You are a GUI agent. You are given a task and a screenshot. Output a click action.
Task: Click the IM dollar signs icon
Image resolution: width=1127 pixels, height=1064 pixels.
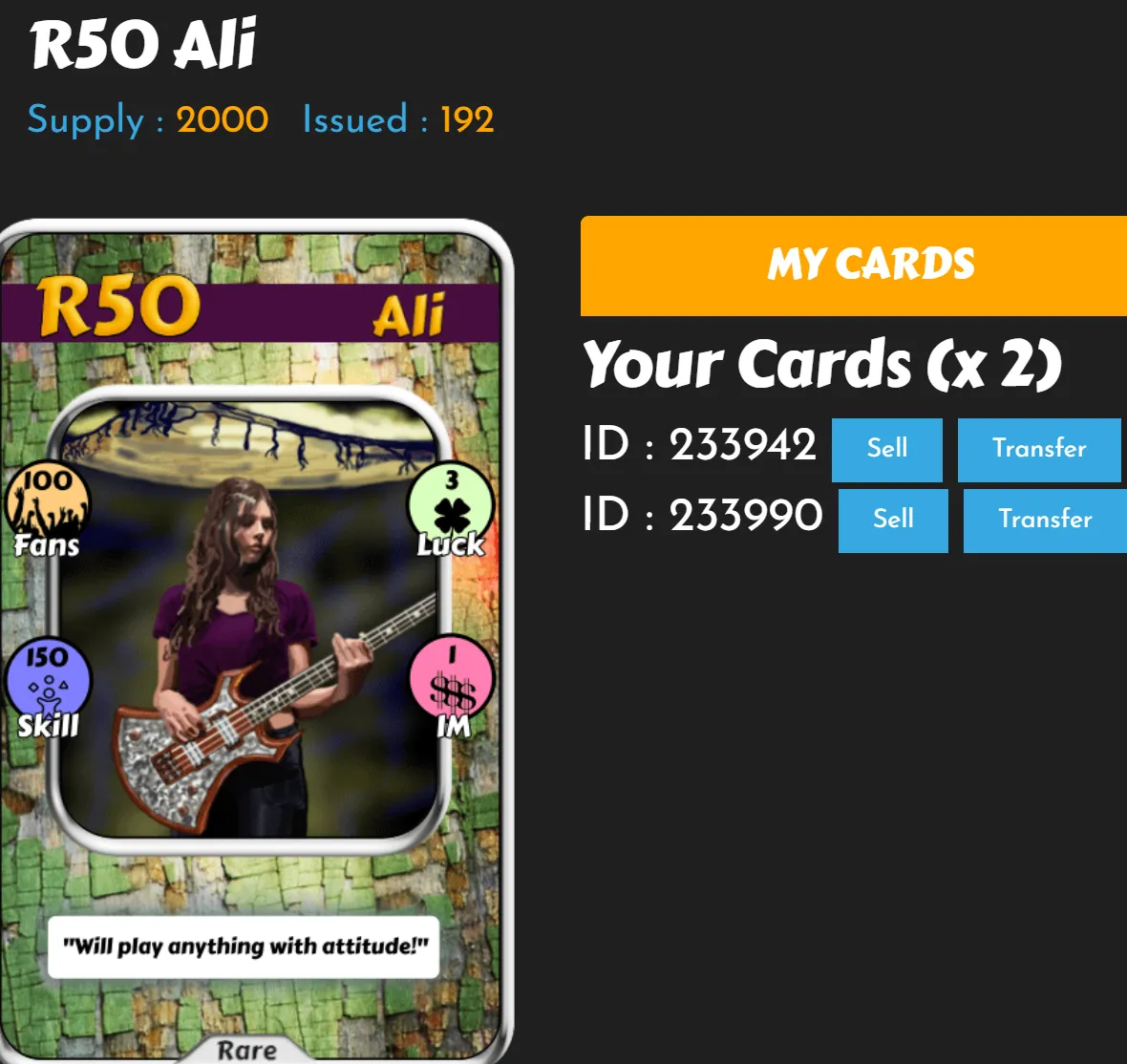coord(453,692)
